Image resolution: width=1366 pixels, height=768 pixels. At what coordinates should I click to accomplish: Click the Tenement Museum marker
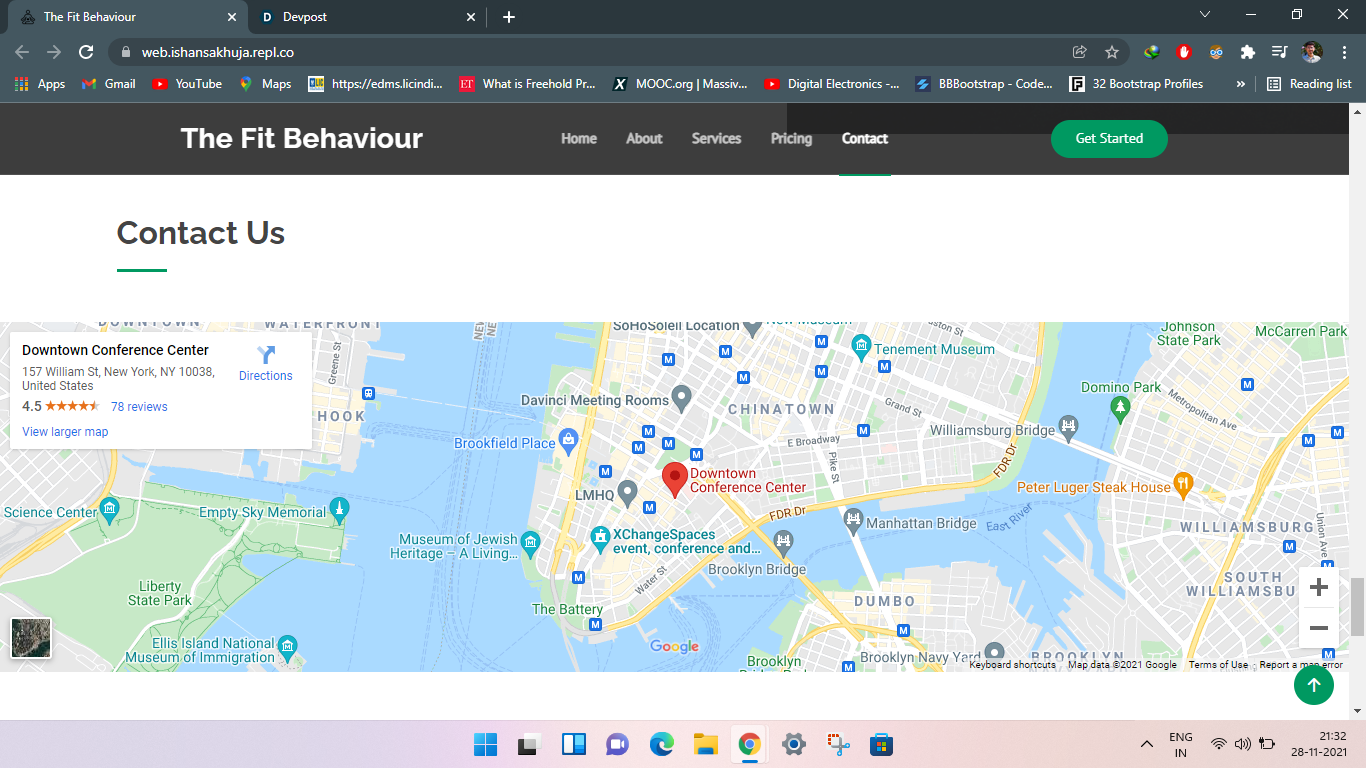861,347
